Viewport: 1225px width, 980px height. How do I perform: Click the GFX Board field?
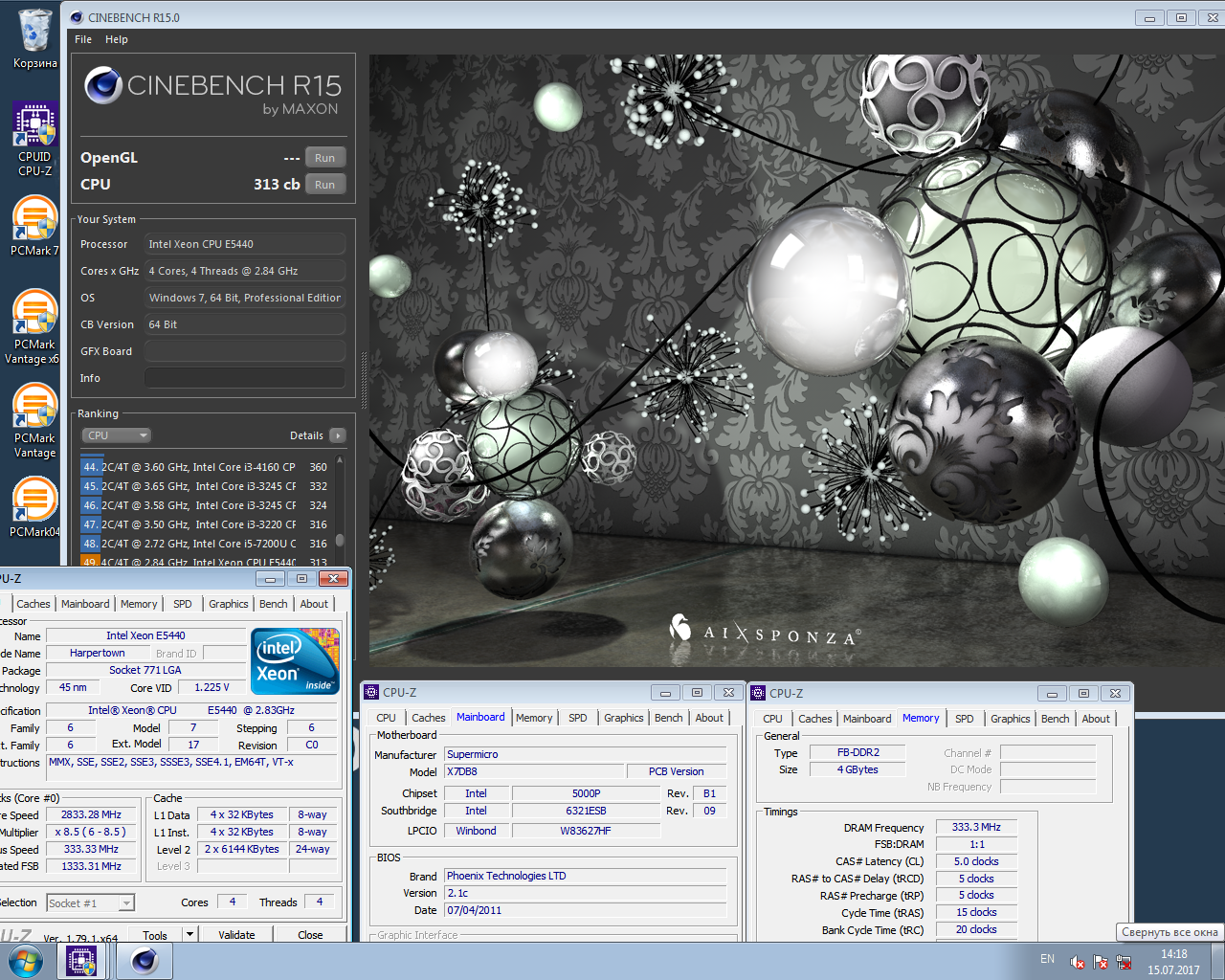click(245, 351)
